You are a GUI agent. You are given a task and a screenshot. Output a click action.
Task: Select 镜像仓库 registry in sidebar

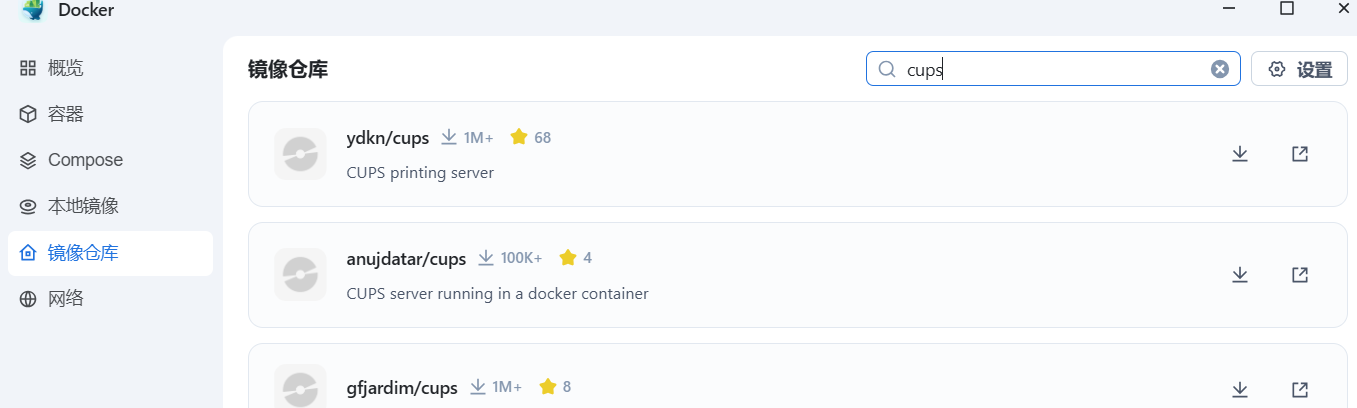pyautogui.click(x=110, y=253)
